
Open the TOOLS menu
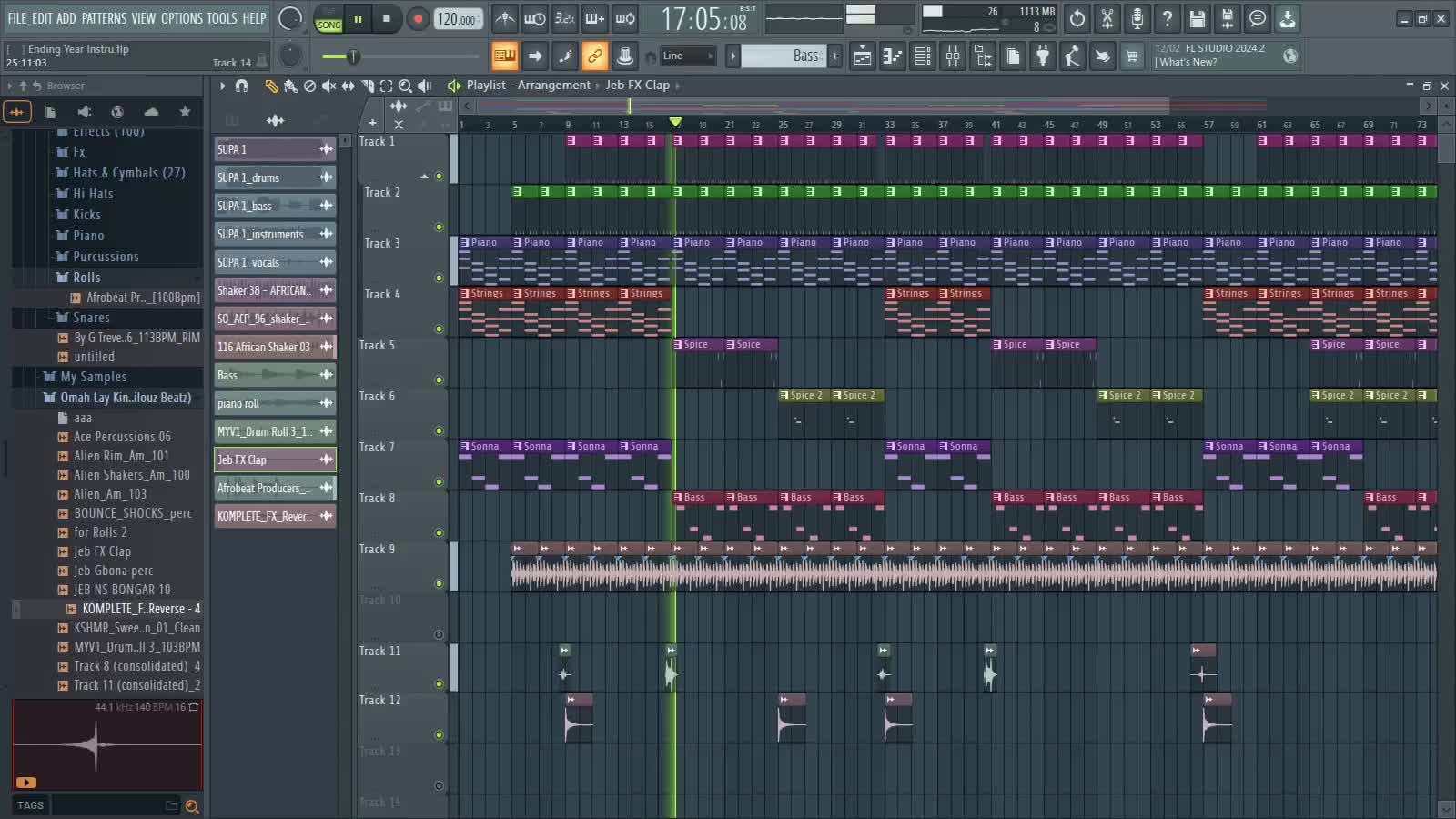point(221,18)
